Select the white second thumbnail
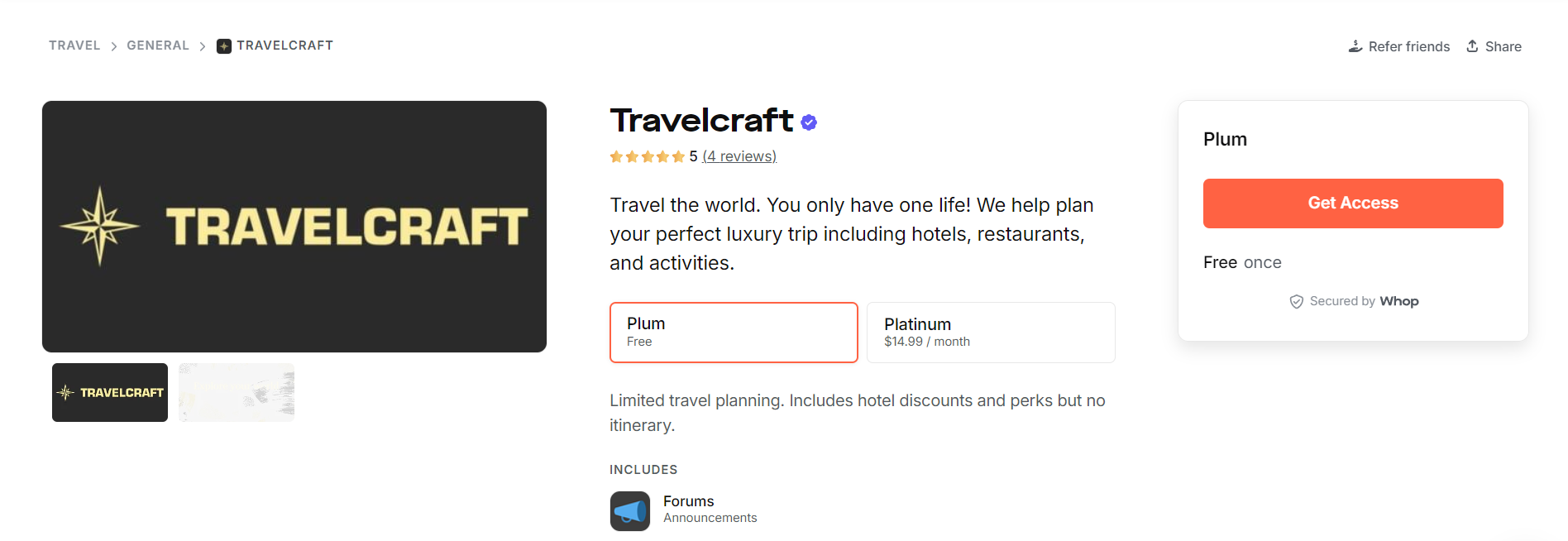The width and height of the screenshot is (1568, 541). 236,392
